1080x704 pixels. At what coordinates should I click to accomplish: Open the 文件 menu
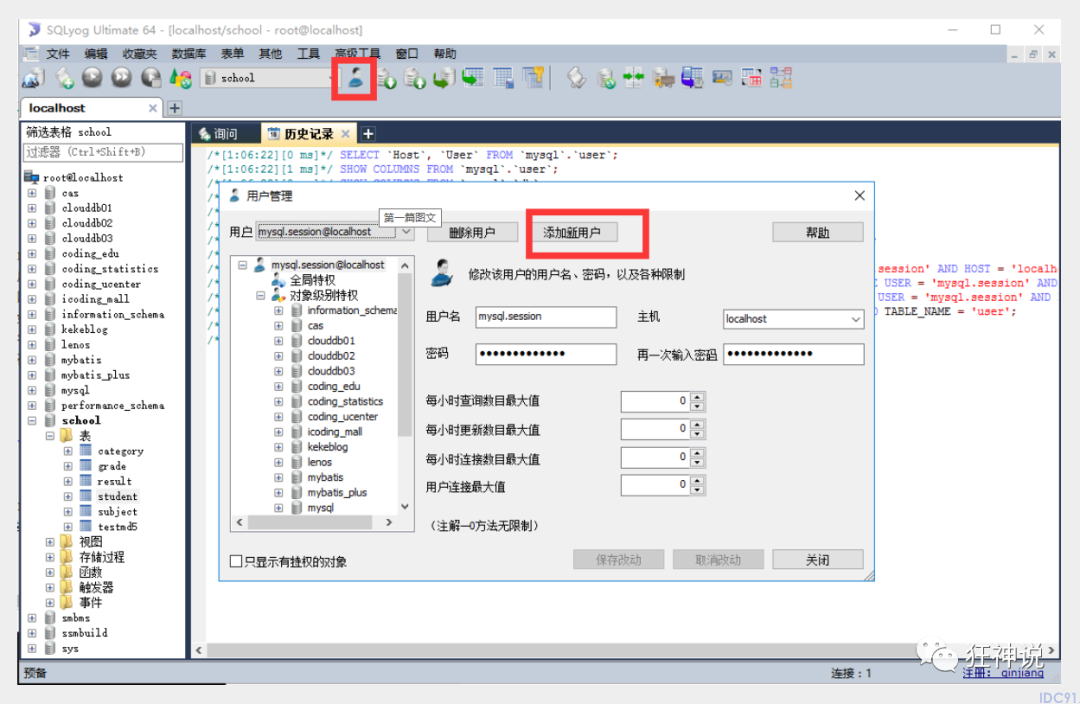(x=58, y=54)
